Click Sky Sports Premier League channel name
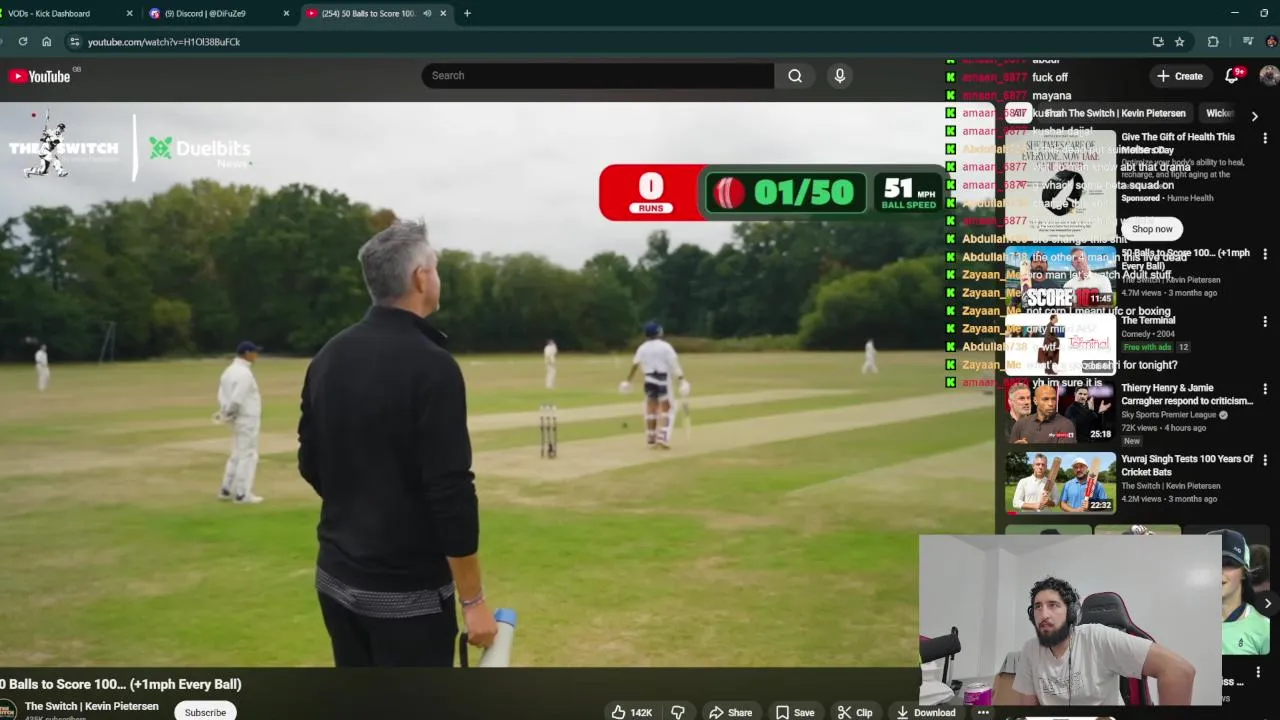The height and width of the screenshot is (720, 1280). pyautogui.click(x=1168, y=414)
